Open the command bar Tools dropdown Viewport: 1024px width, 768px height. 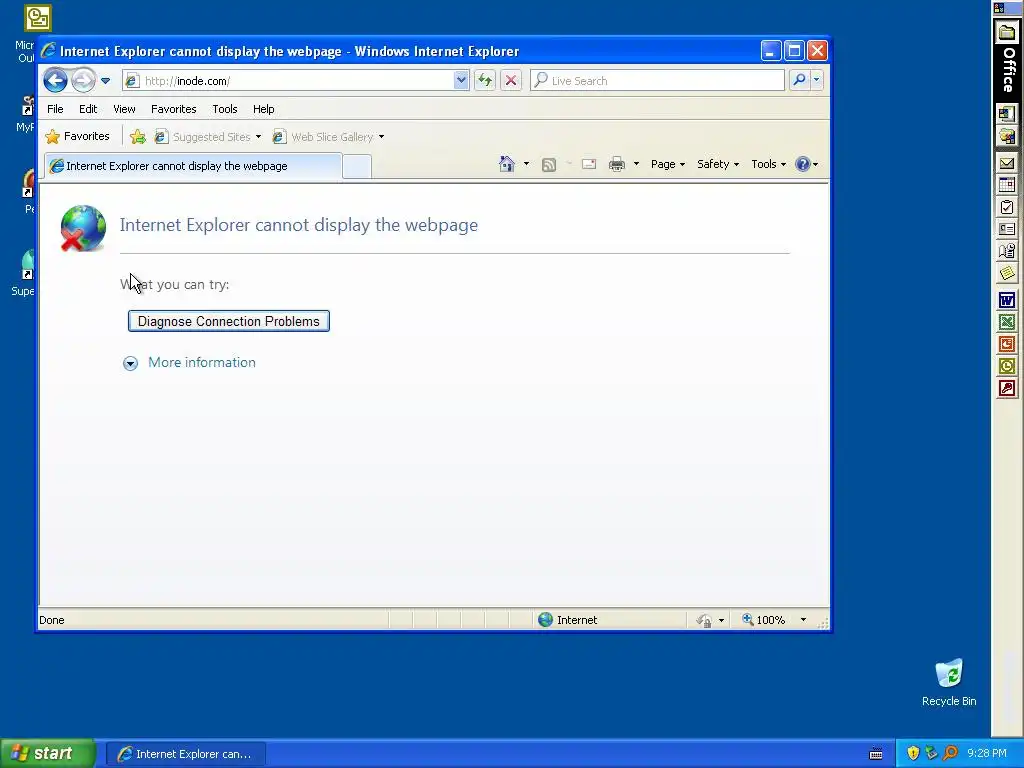[x=768, y=164]
